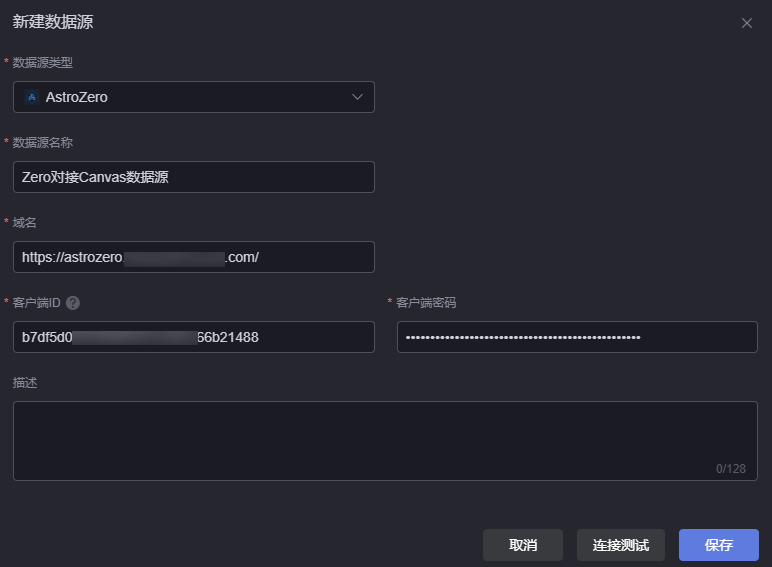
Task: Click into the 域名 URL field
Action: pos(193,257)
